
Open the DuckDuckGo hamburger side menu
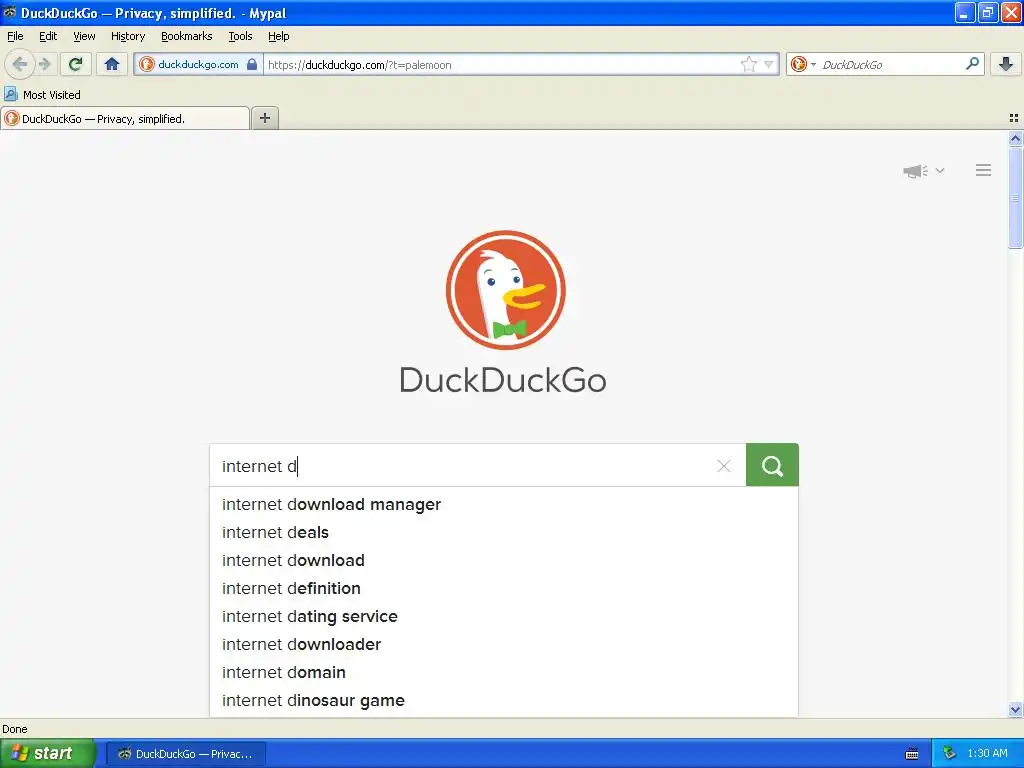pos(984,170)
